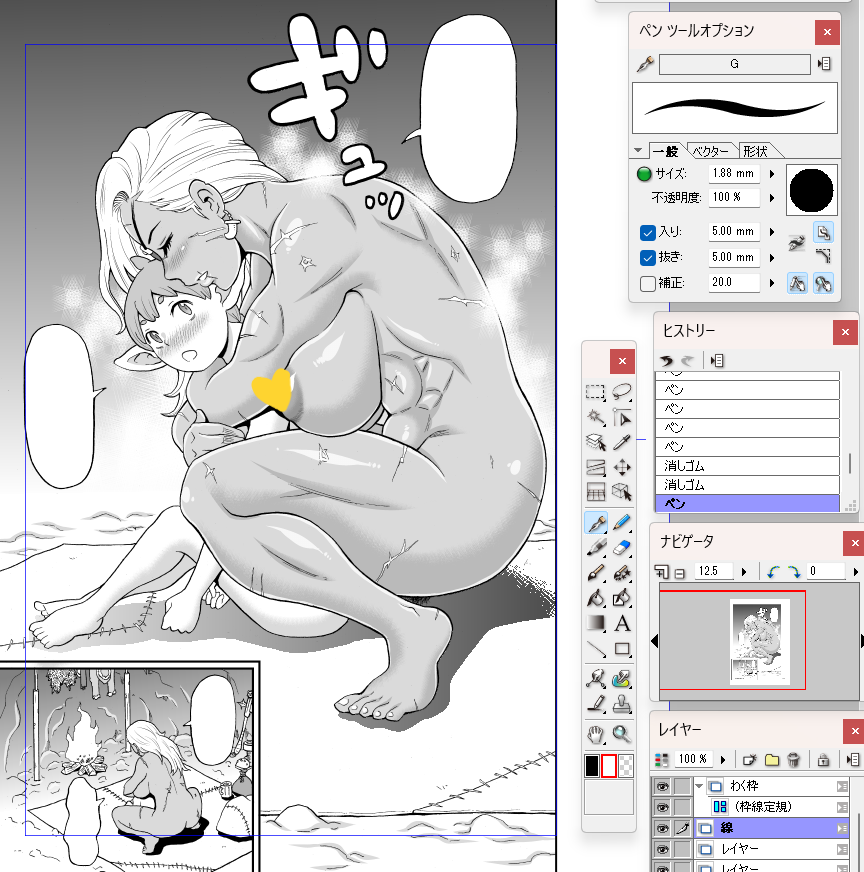Viewport: 864px width, 872px height.
Task: Rotate view counterclockwise in navigator
Action: pos(772,571)
